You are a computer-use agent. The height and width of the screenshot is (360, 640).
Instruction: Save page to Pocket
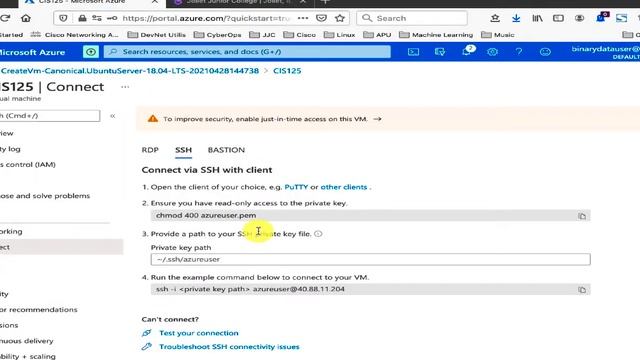(321, 18)
